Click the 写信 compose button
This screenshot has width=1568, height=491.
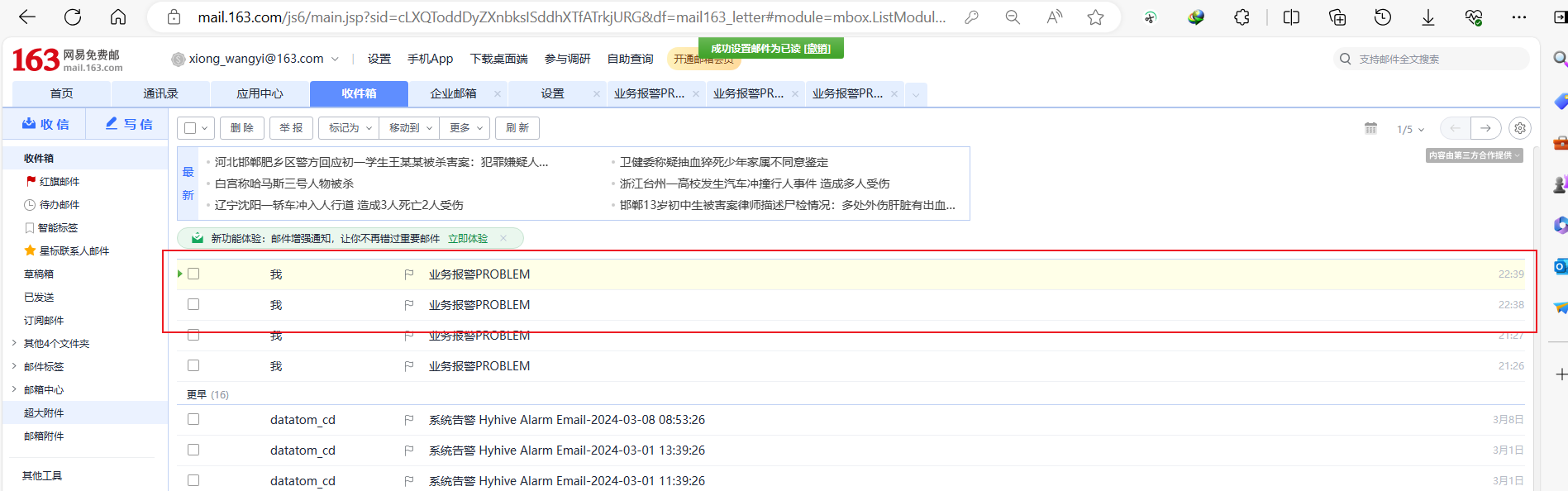128,124
